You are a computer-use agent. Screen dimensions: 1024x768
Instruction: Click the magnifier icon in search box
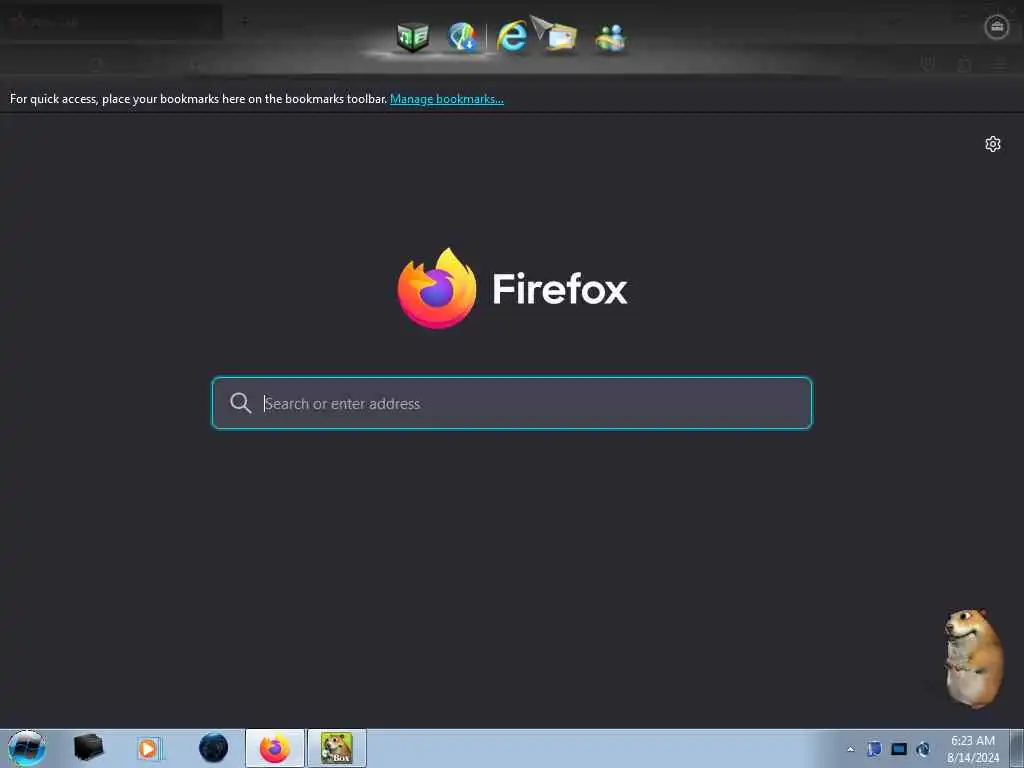[240, 403]
